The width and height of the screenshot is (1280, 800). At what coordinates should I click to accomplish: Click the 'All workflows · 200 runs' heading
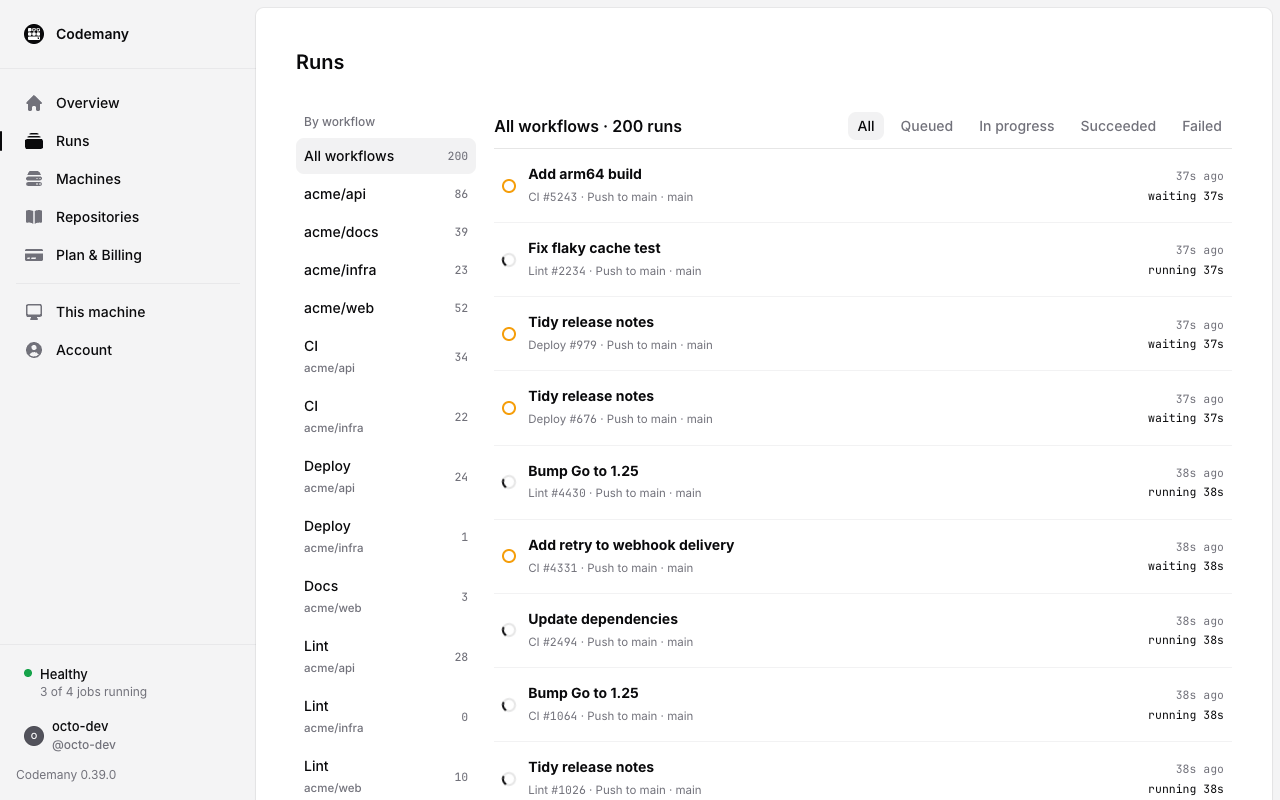pos(588,126)
